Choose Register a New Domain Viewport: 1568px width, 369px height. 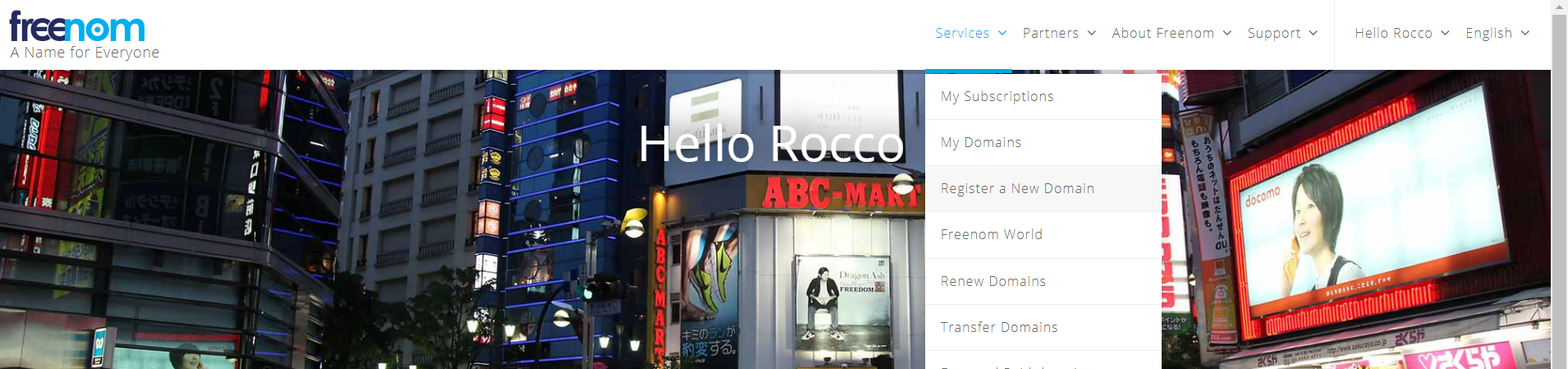coord(1043,189)
